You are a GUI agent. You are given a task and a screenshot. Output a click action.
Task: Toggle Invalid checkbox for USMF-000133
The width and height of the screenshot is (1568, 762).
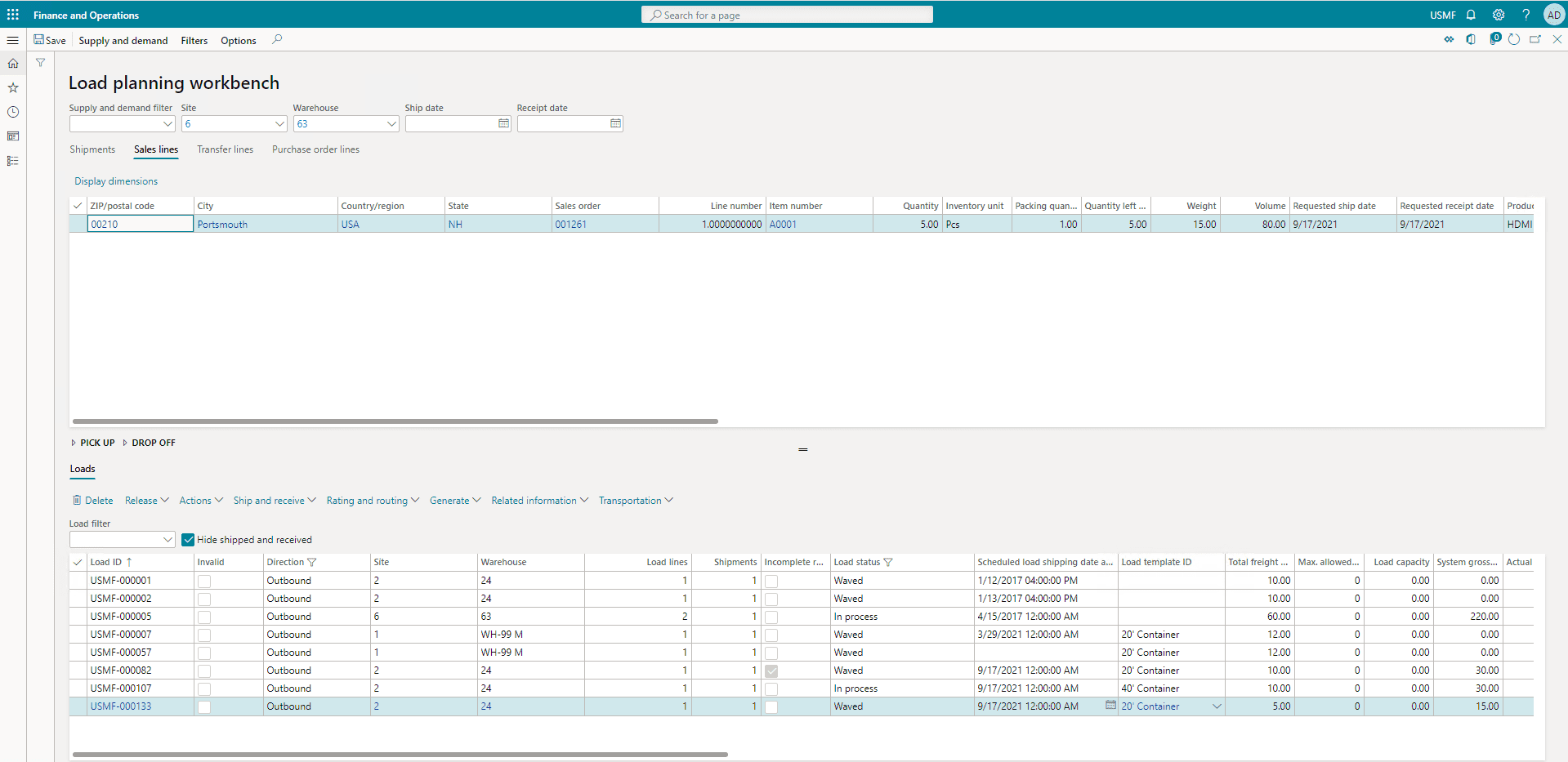click(204, 706)
